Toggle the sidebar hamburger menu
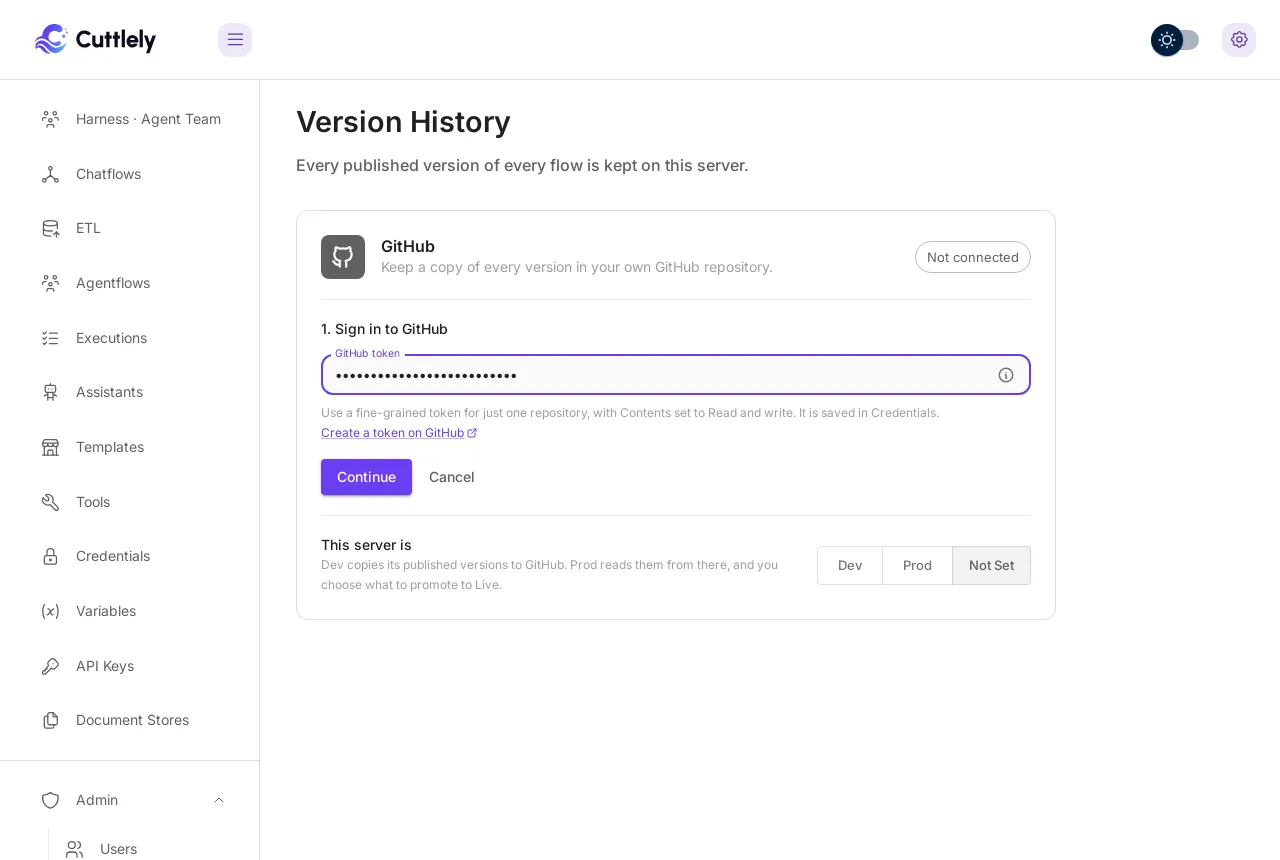The image size is (1280, 860). [235, 40]
